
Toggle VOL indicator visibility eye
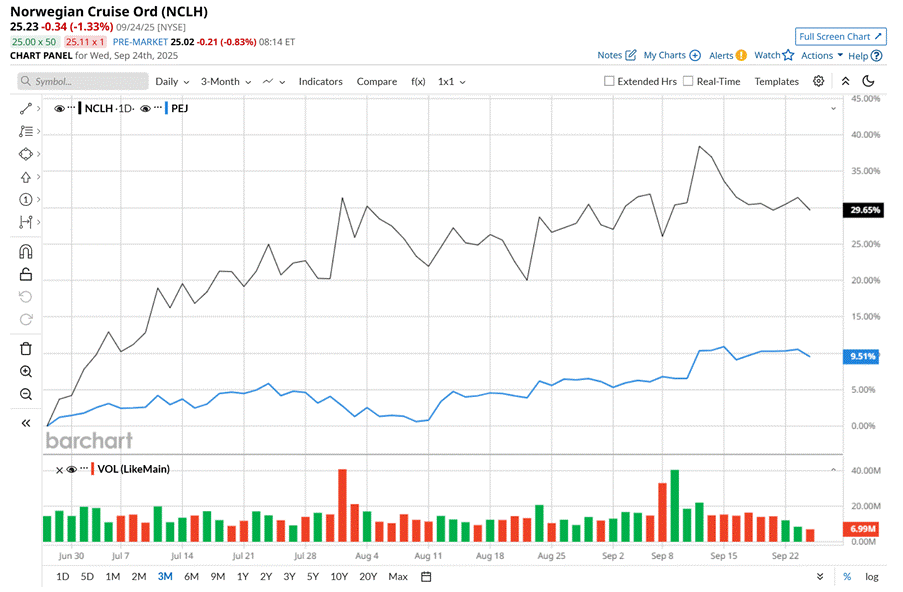pyautogui.click(x=71, y=469)
